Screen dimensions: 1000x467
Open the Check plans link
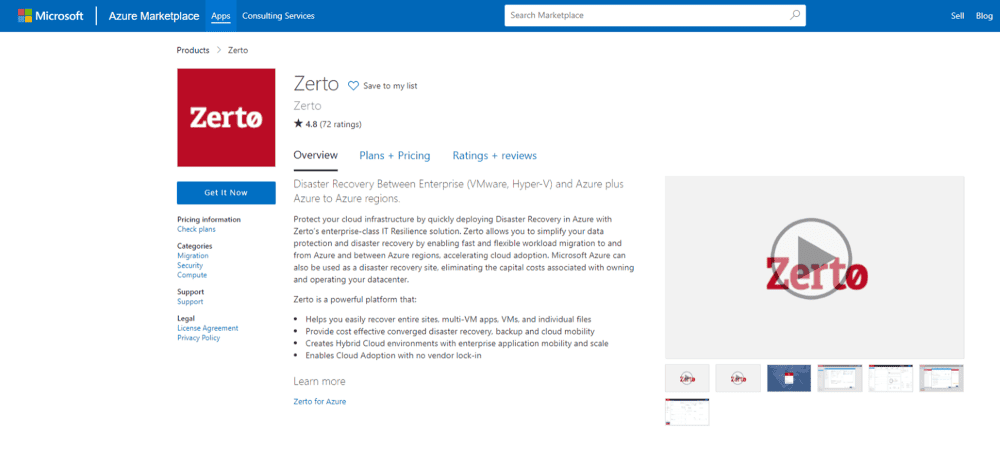pyautogui.click(x=196, y=230)
